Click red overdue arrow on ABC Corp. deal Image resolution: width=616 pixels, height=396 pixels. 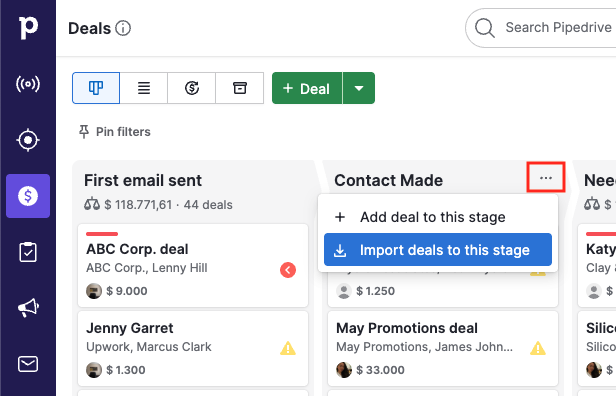tap(288, 270)
